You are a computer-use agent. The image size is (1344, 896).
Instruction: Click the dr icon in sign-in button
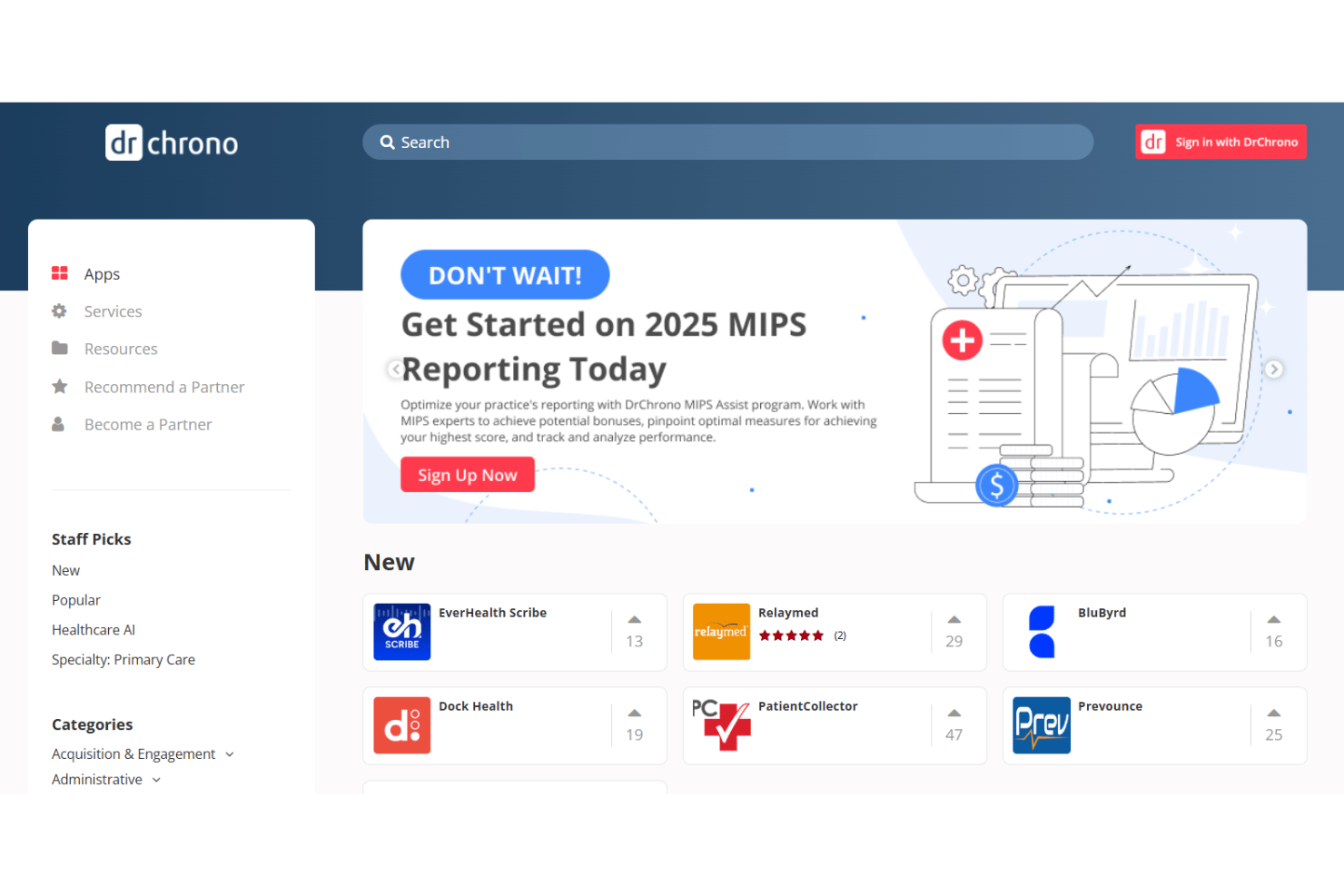[1153, 142]
